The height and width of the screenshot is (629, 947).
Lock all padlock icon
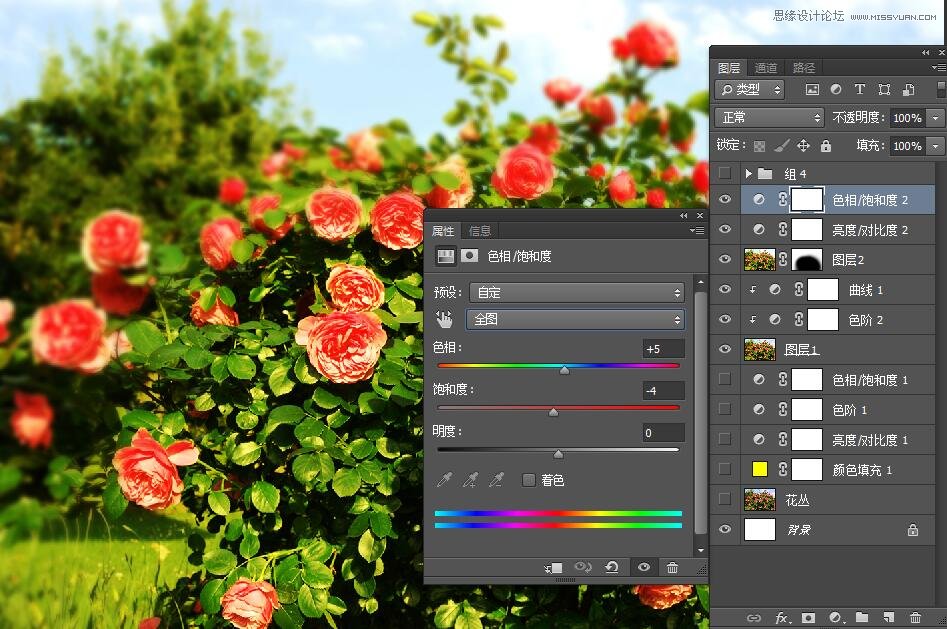826,146
